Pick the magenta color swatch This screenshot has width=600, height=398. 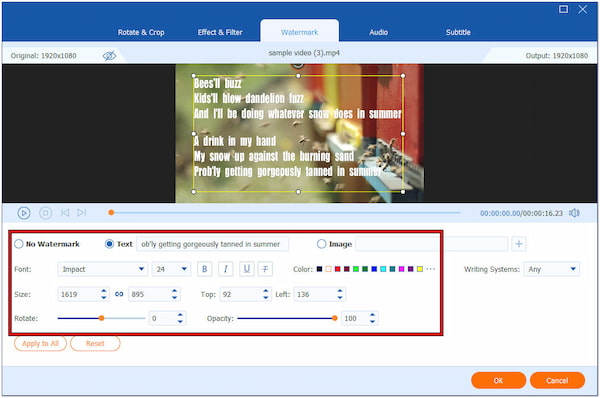click(401, 269)
